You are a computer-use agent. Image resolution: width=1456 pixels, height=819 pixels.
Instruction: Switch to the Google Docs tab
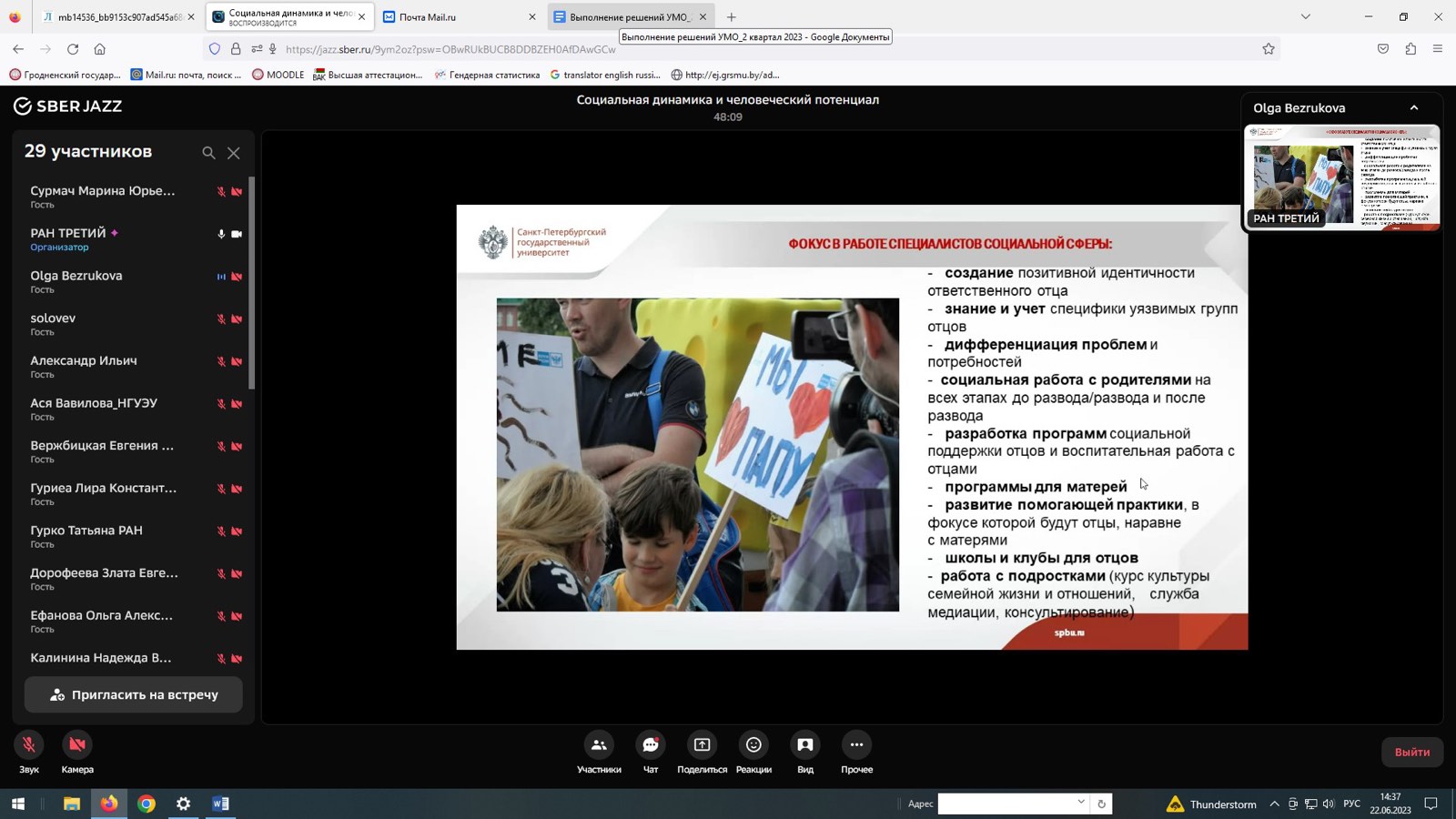click(x=628, y=16)
